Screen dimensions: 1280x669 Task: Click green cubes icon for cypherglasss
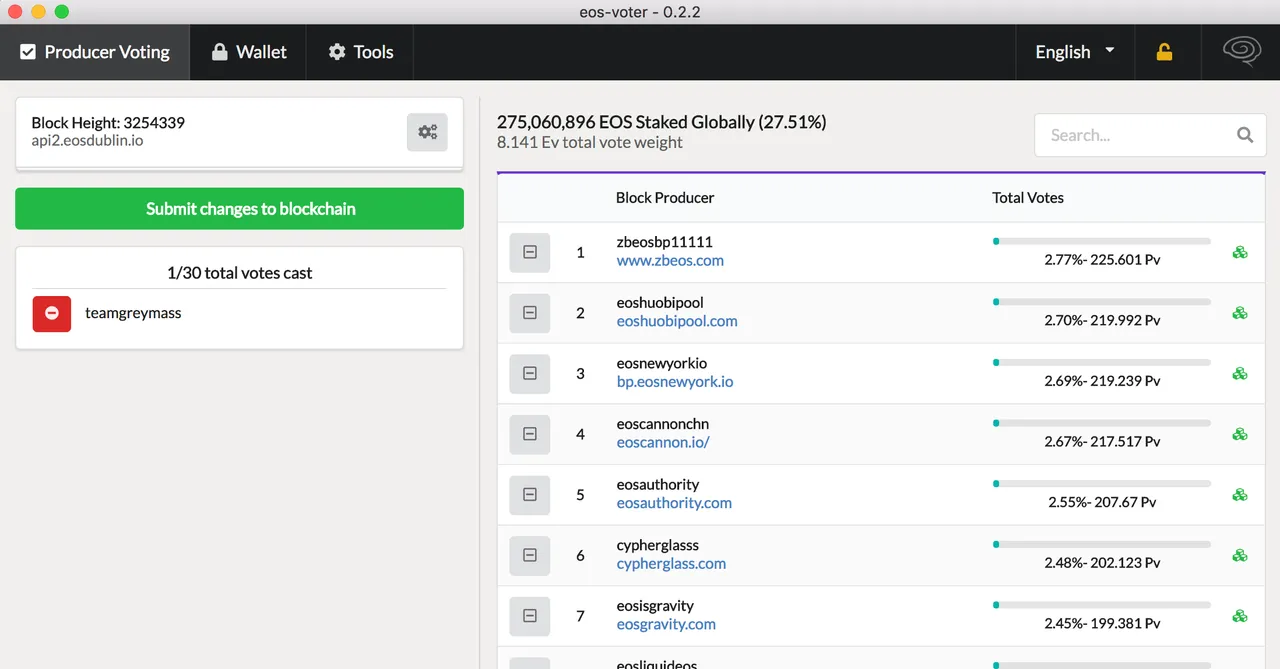1240,555
